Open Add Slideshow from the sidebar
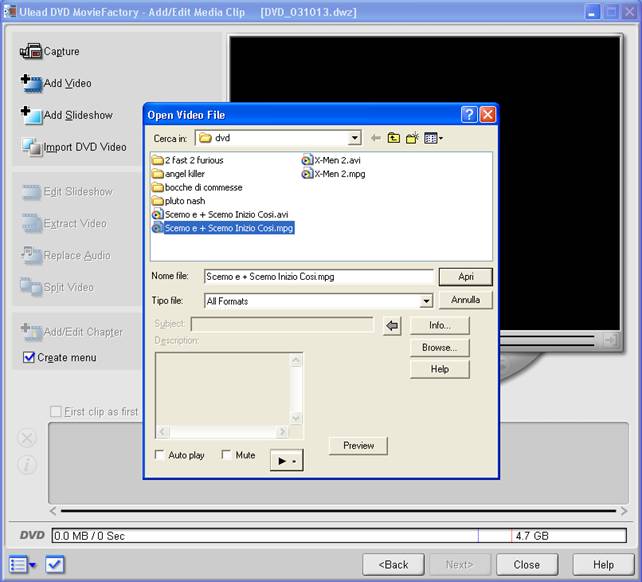The height and width of the screenshot is (582, 642). (31, 115)
